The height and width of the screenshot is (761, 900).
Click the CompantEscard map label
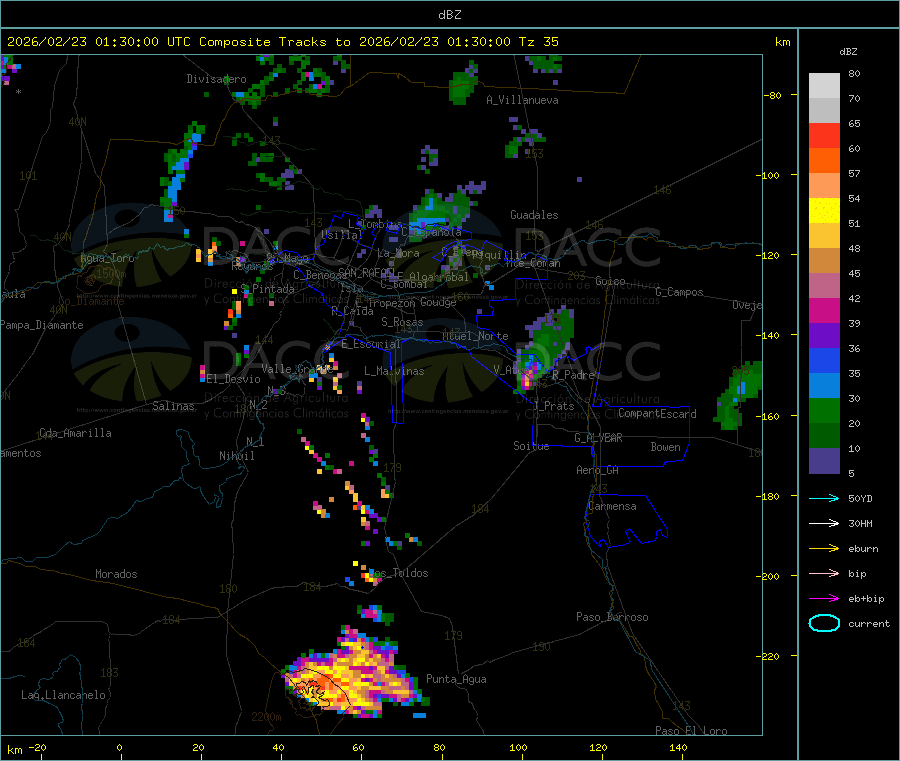pyautogui.click(x=657, y=413)
